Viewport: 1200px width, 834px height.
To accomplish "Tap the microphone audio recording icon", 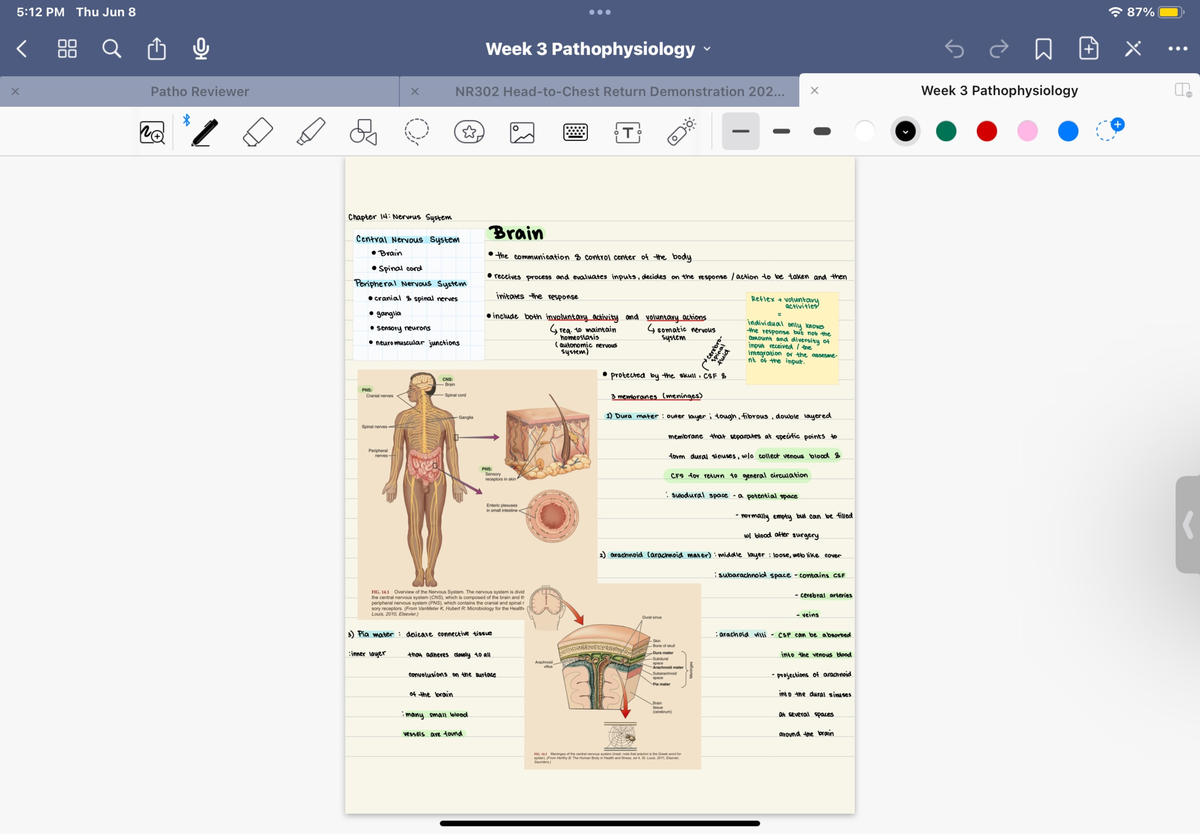I will 200,49.
